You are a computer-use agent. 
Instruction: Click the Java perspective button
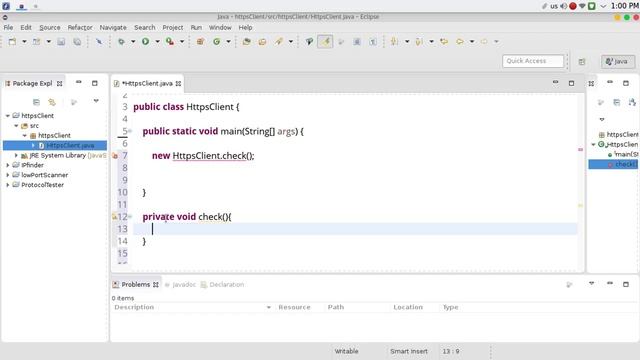[x=618, y=62]
